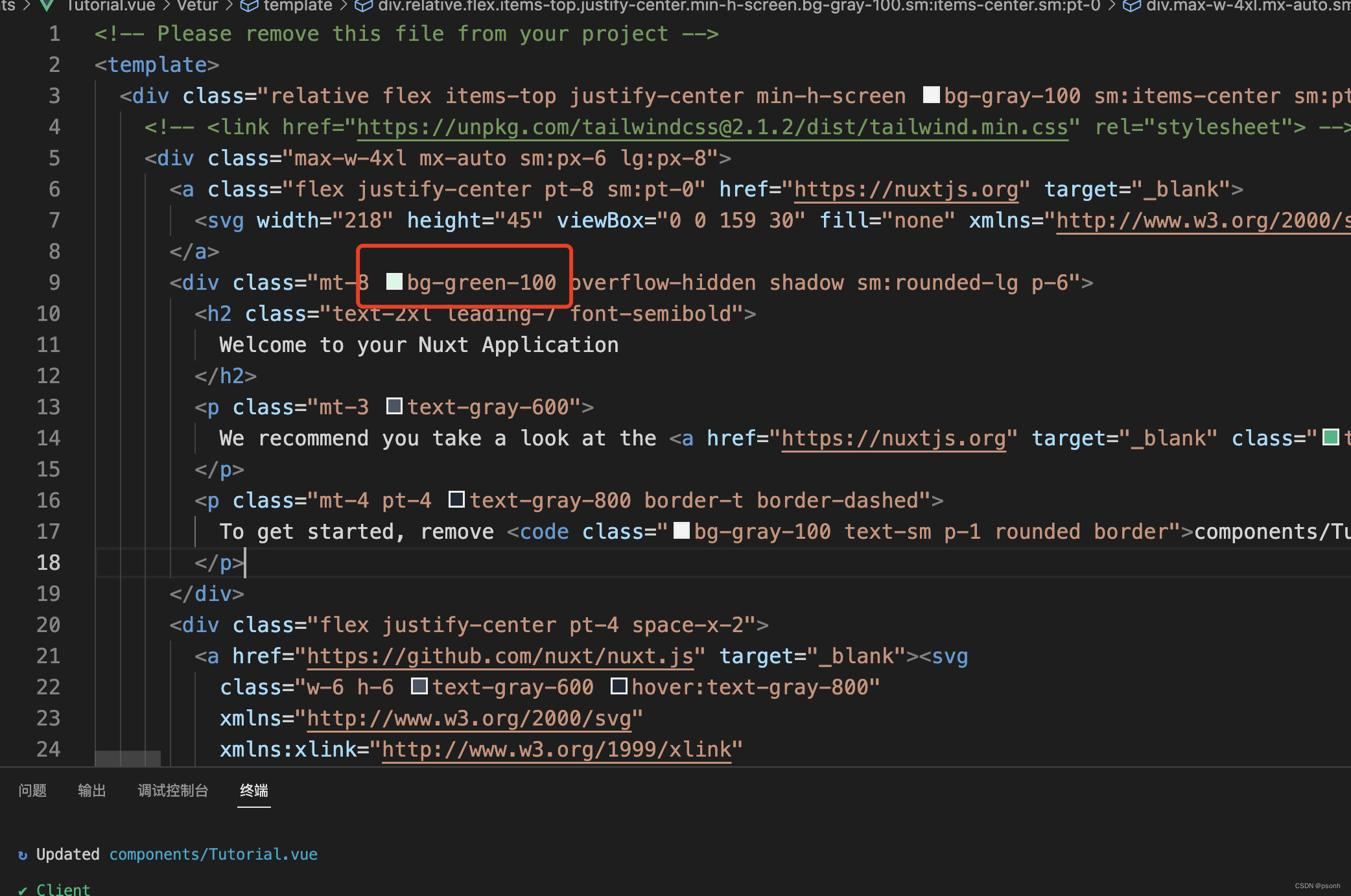Open the w3.org/1999/xlink link on line 24
This screenshot has height=896, width=1351.
coord(557,749)
